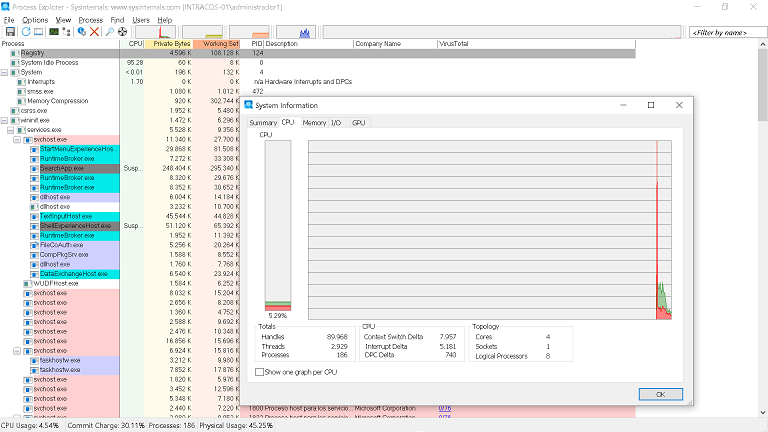
Task: Open the Find menu
Action: click(117, 20)
